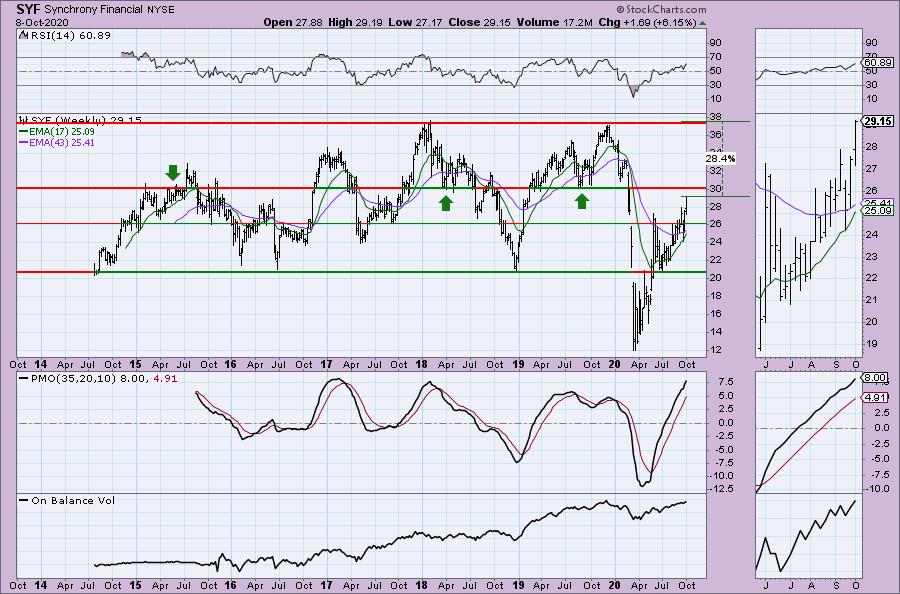Click the 38 label on main price axis
The height and width of the screenshot is (594, 900).
(715, 117)
